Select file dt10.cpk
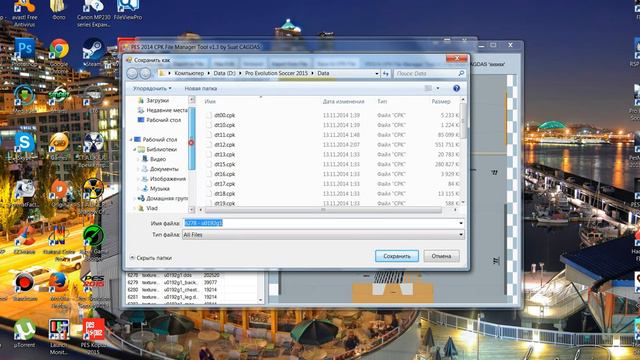The image size is (640, 360). point(224,125)
